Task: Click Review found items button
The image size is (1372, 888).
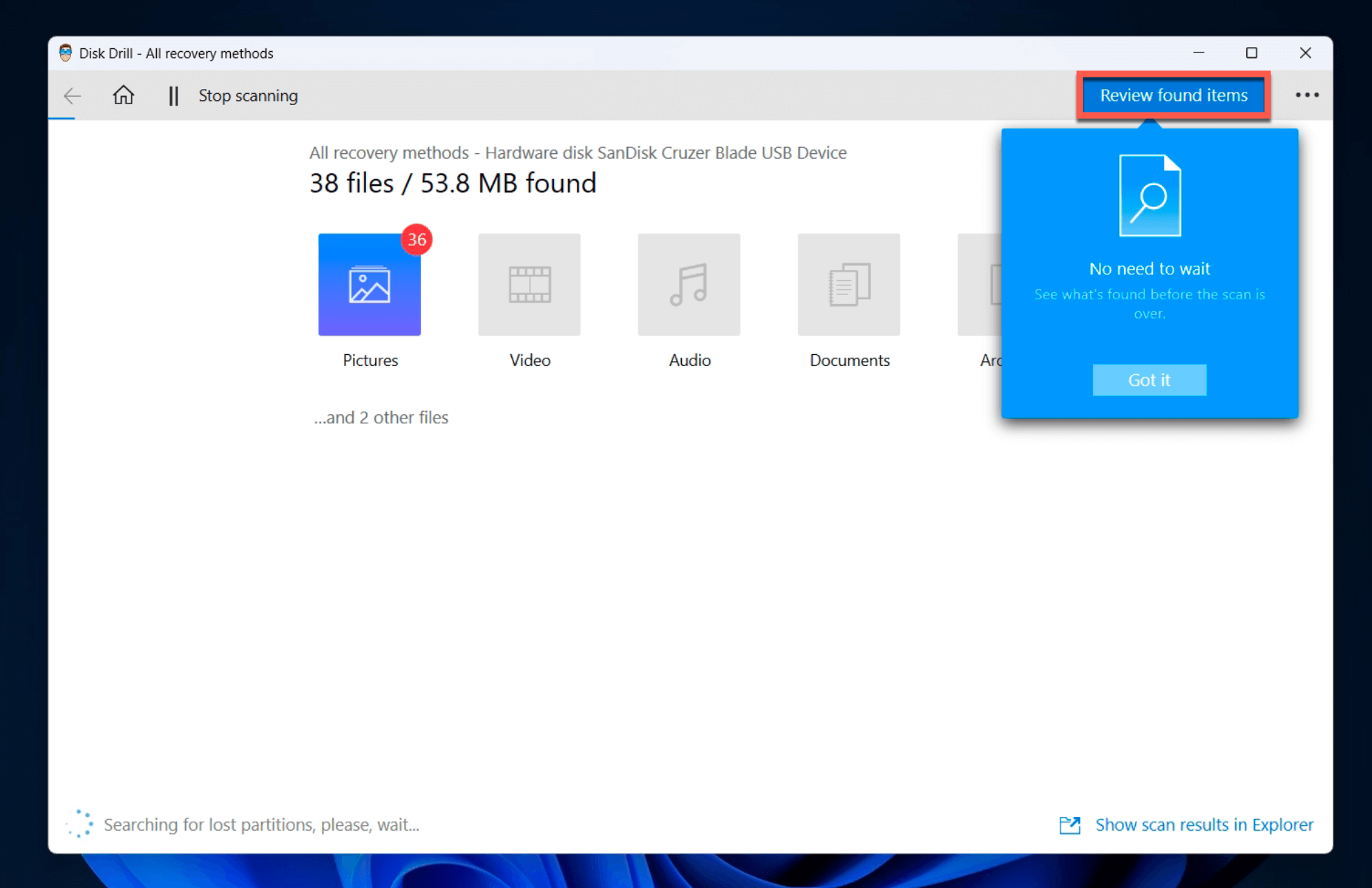Action: [1173, 95]
